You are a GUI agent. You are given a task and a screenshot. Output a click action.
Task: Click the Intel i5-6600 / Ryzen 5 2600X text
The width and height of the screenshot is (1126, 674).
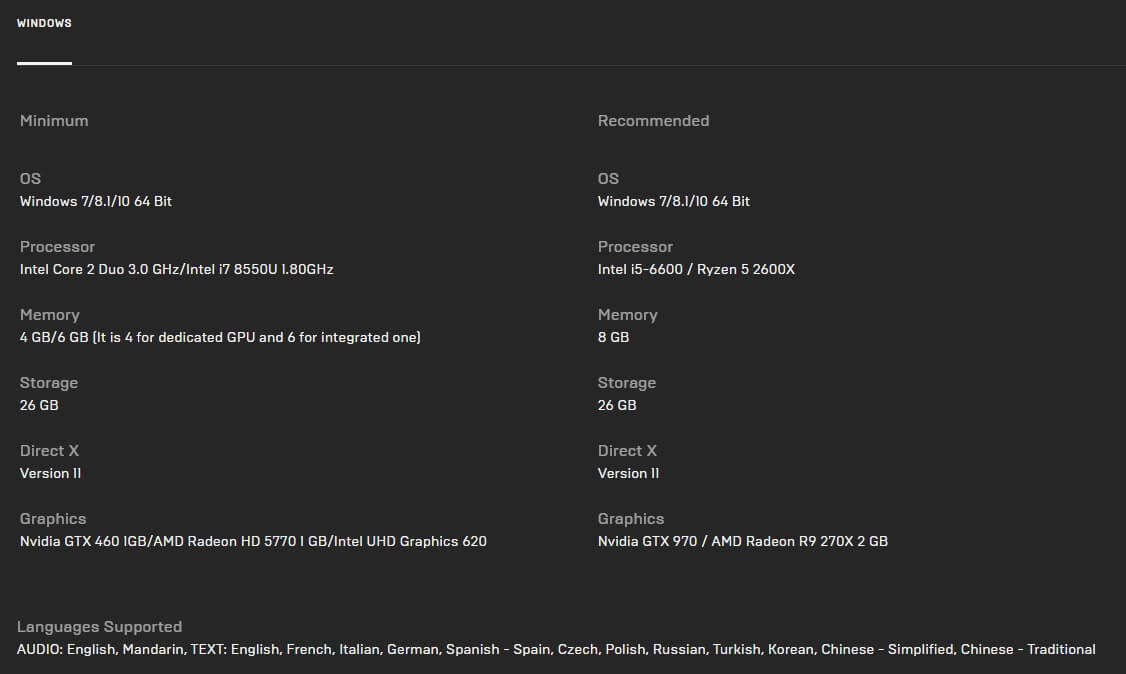(x=696, y=269)
